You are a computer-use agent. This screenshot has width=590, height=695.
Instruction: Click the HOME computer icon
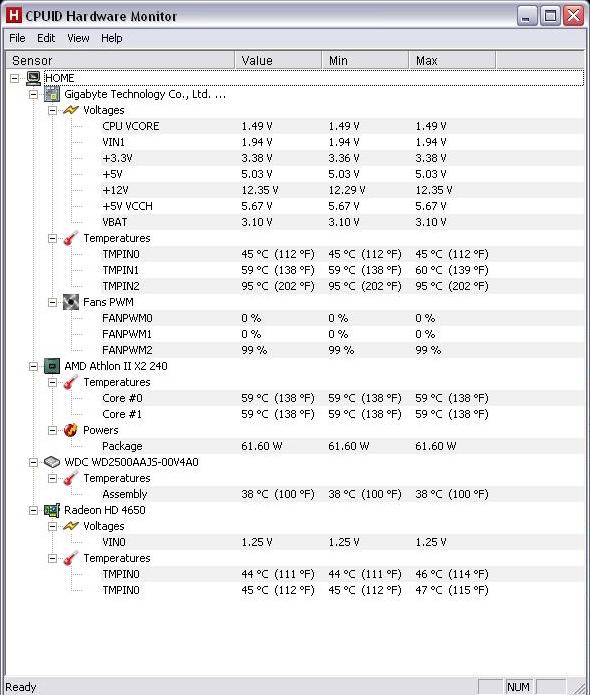tap(33, 78)
